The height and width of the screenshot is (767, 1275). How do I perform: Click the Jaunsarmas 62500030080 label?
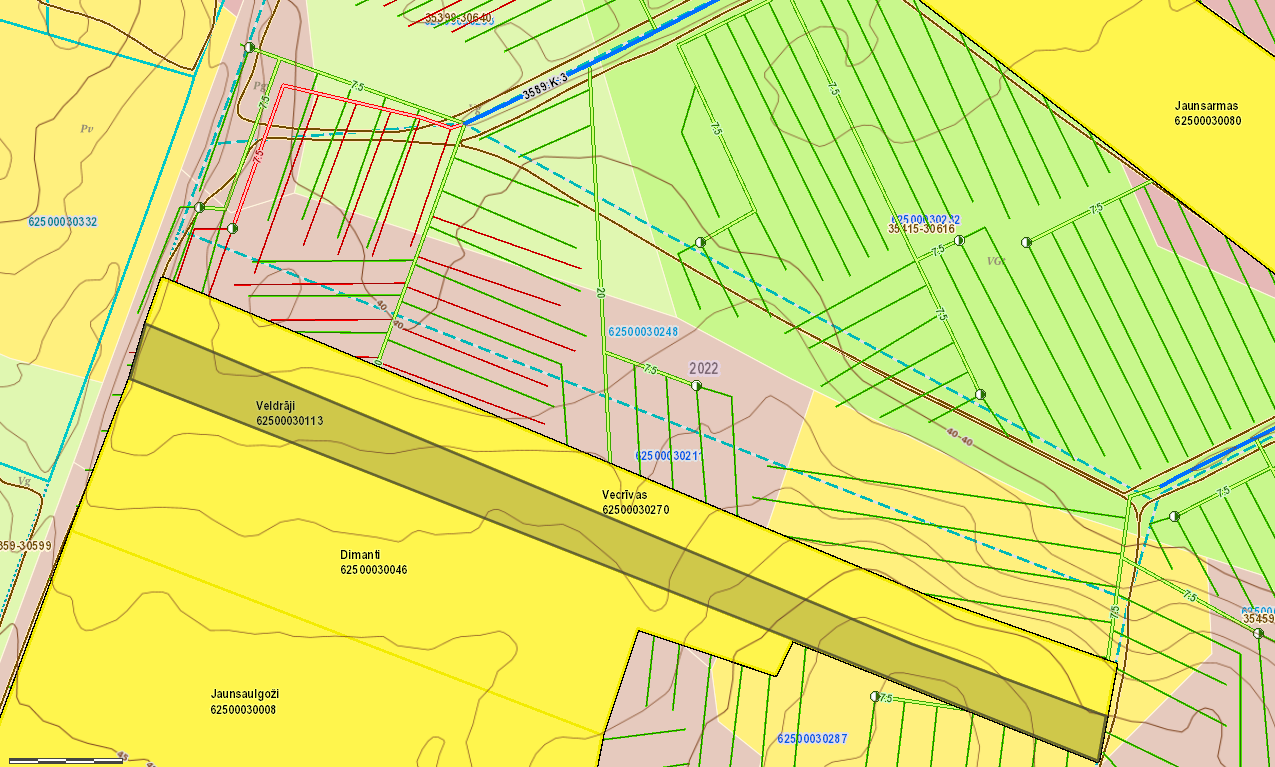[x=1207, y=112]
